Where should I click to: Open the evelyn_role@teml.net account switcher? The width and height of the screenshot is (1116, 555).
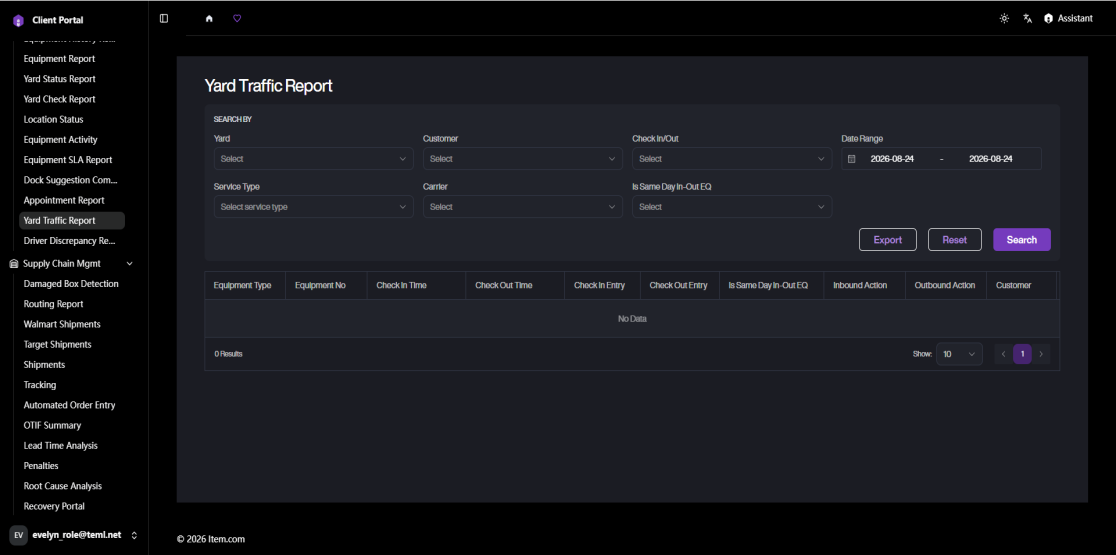click(74, 535)
